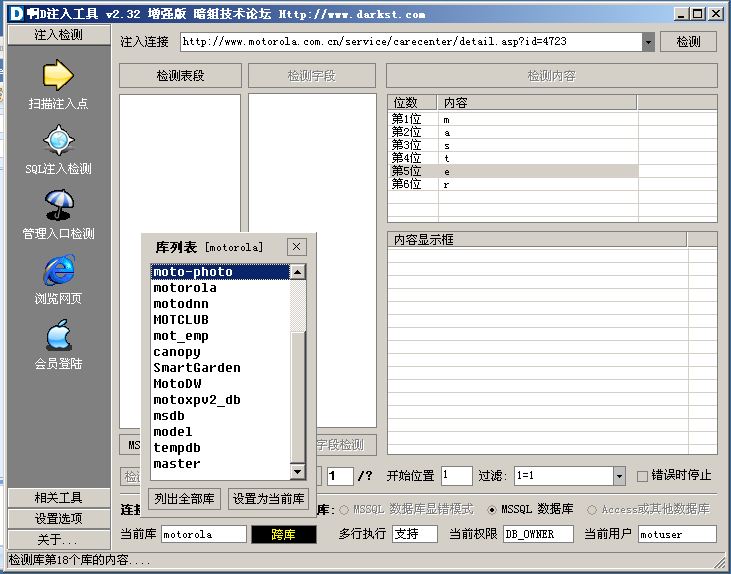Click the partially hidden 字段检测 button
731x574 pixels.
point(346,445)
